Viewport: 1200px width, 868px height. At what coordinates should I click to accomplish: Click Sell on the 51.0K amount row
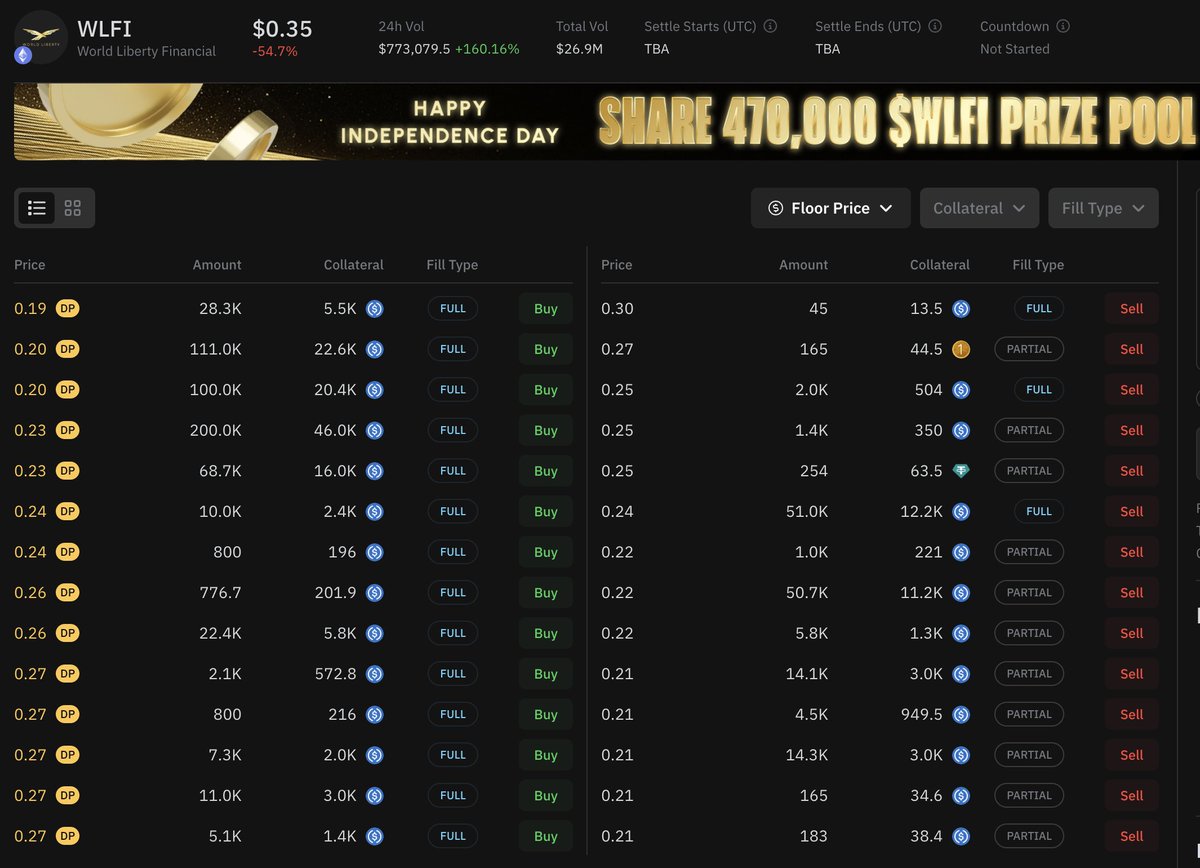[1132, 512]
